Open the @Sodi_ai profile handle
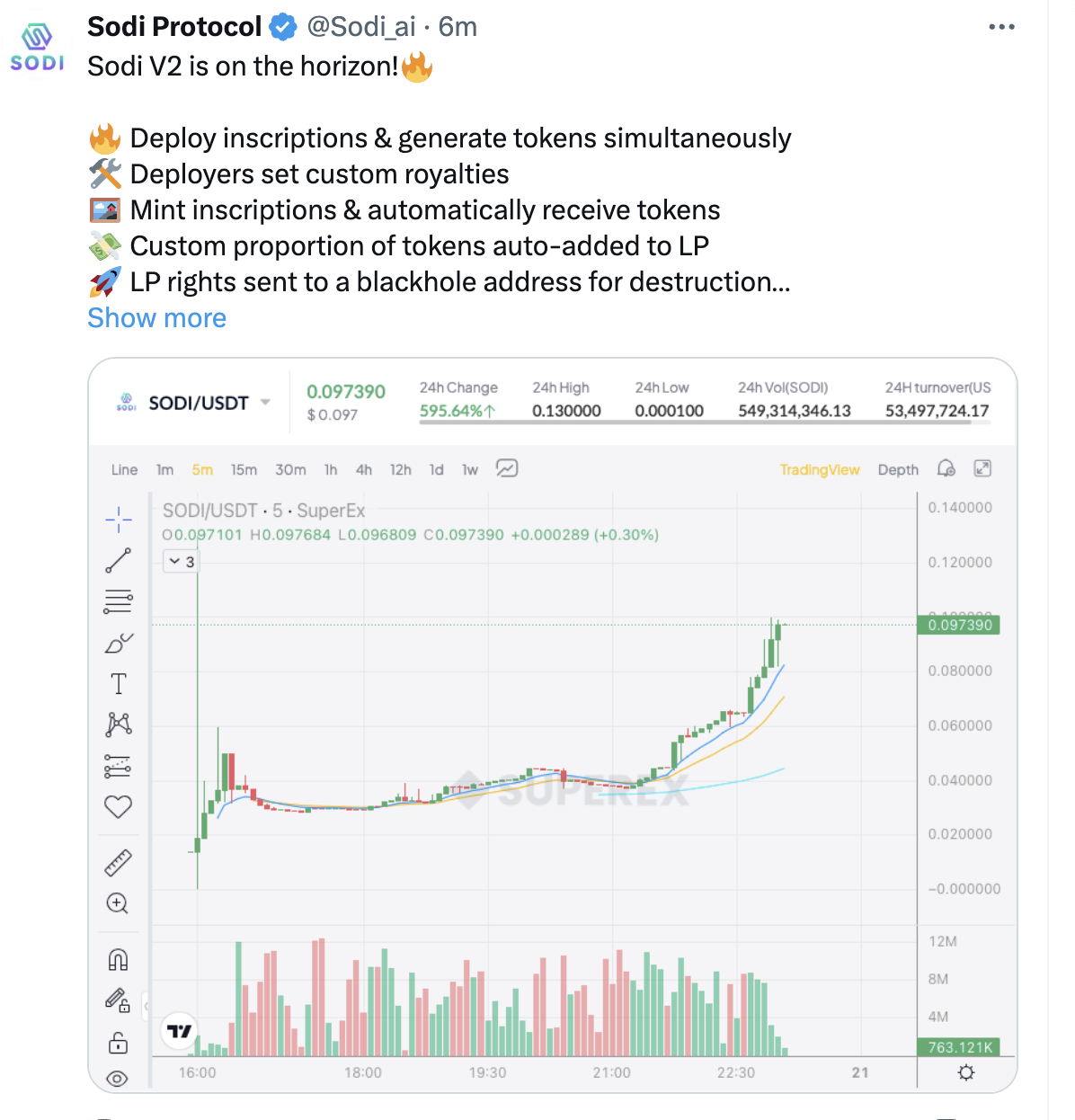1075x1120 pixels. 361,27
